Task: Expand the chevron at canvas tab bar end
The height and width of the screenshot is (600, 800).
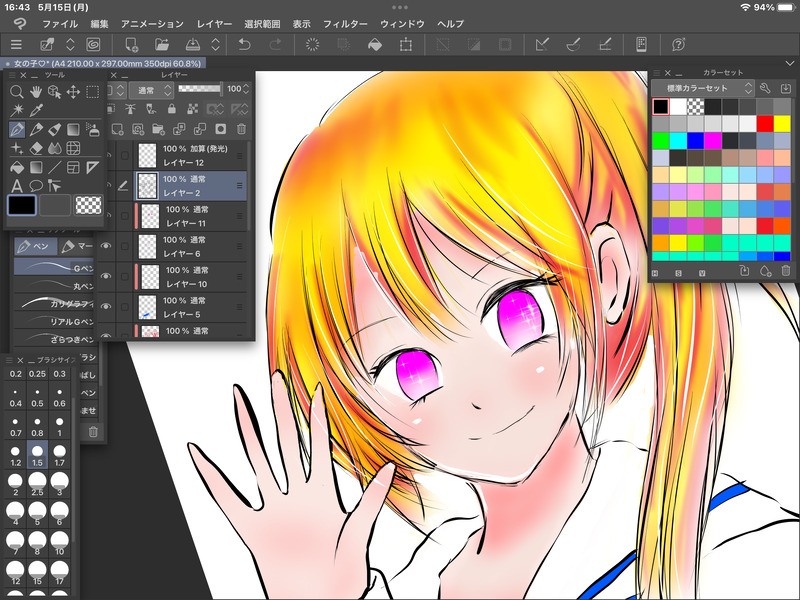Action: point(789,63)
